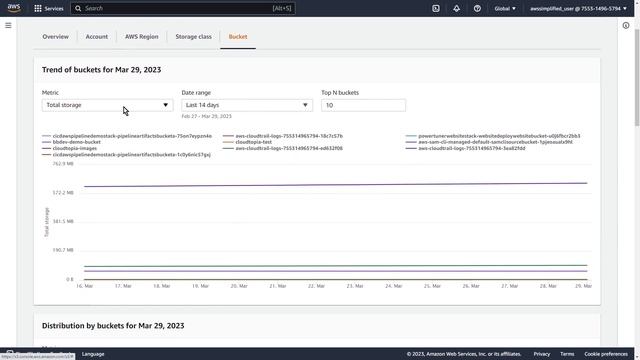The height and width of the screenshot is (360, 640).
Task: Open the help question mark icon
Action: point(477,8)
